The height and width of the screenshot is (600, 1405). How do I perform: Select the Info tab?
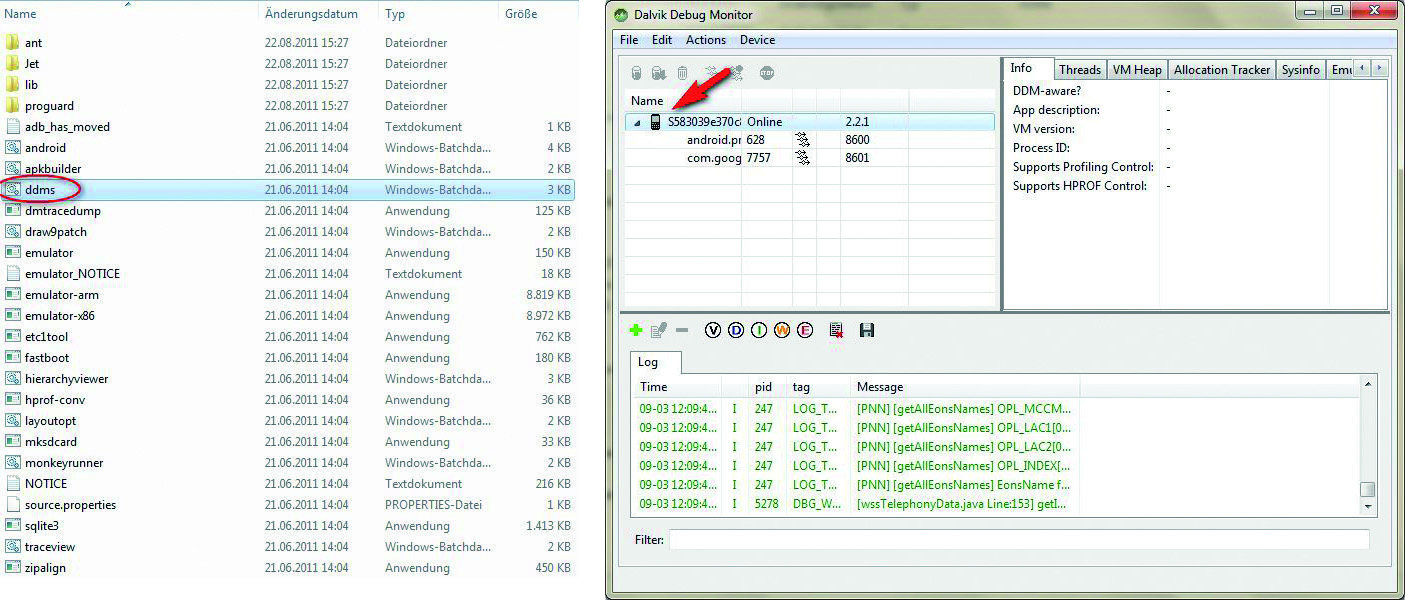point(1028,68)
